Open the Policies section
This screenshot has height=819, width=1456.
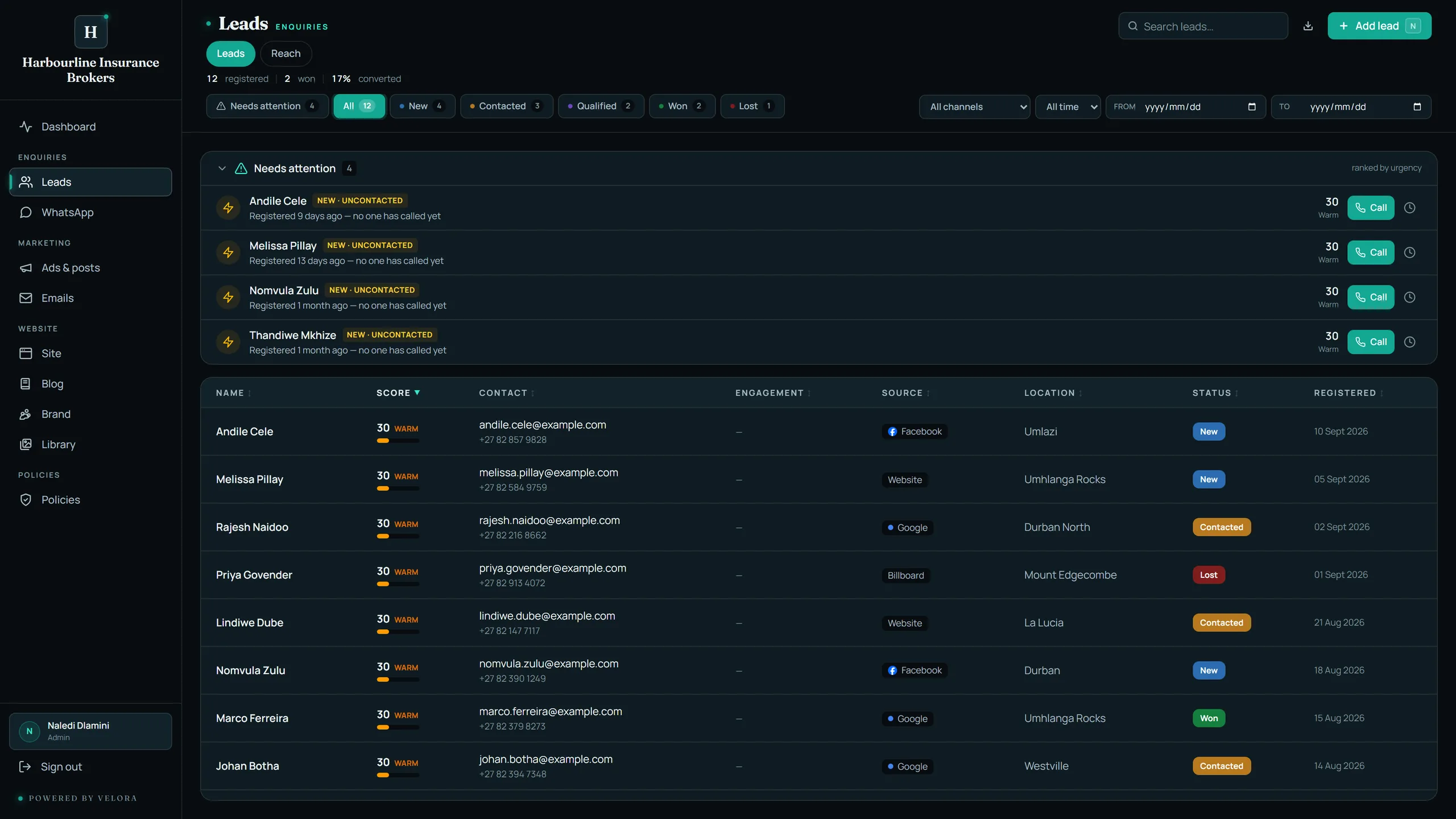pos(90,500)
